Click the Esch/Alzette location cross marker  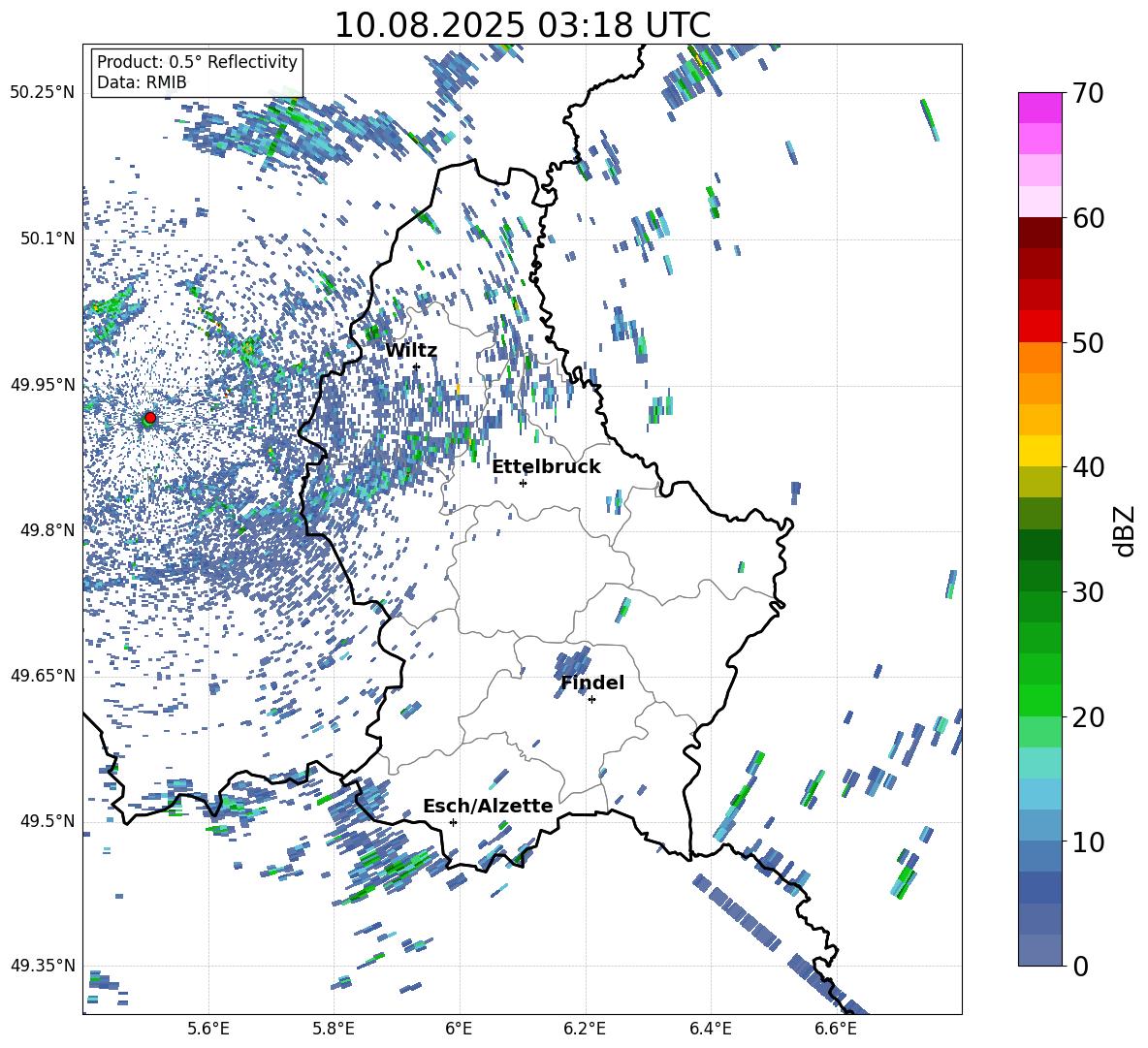tap(453, 822)
